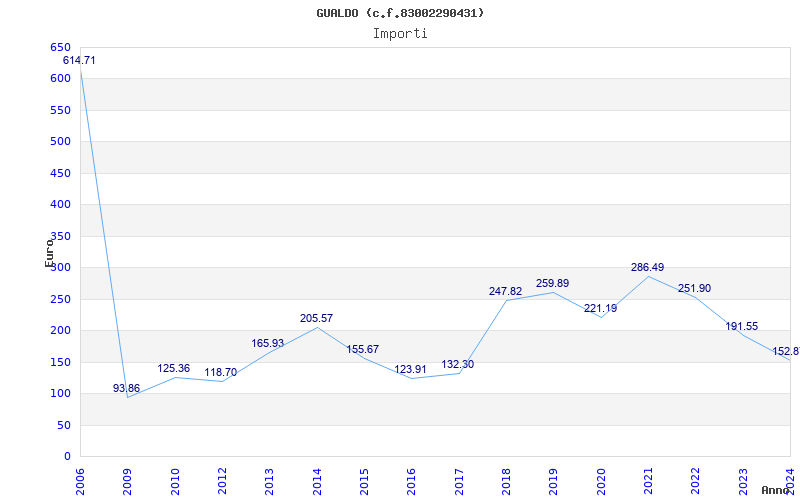Click the 2015 x-axis year label
Screen dimensions: 800x500
[x=364, y=481]
